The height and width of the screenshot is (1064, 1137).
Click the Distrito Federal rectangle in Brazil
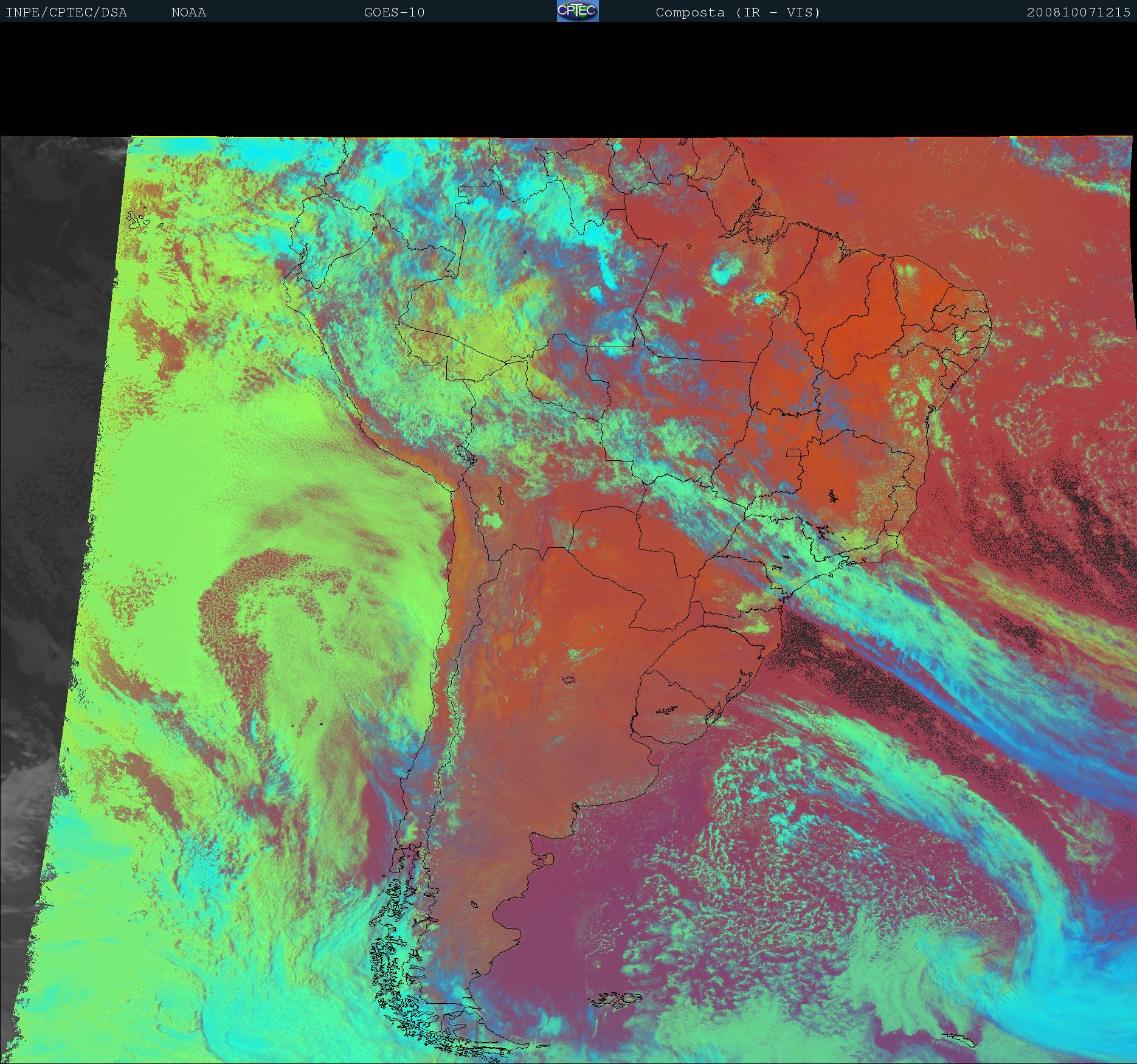(794, 452)
